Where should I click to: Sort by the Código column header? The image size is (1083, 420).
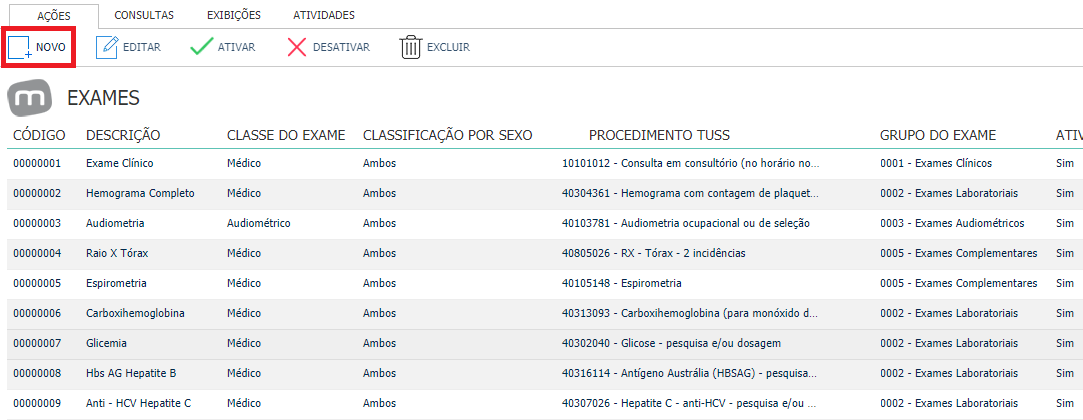pos(39,135)
